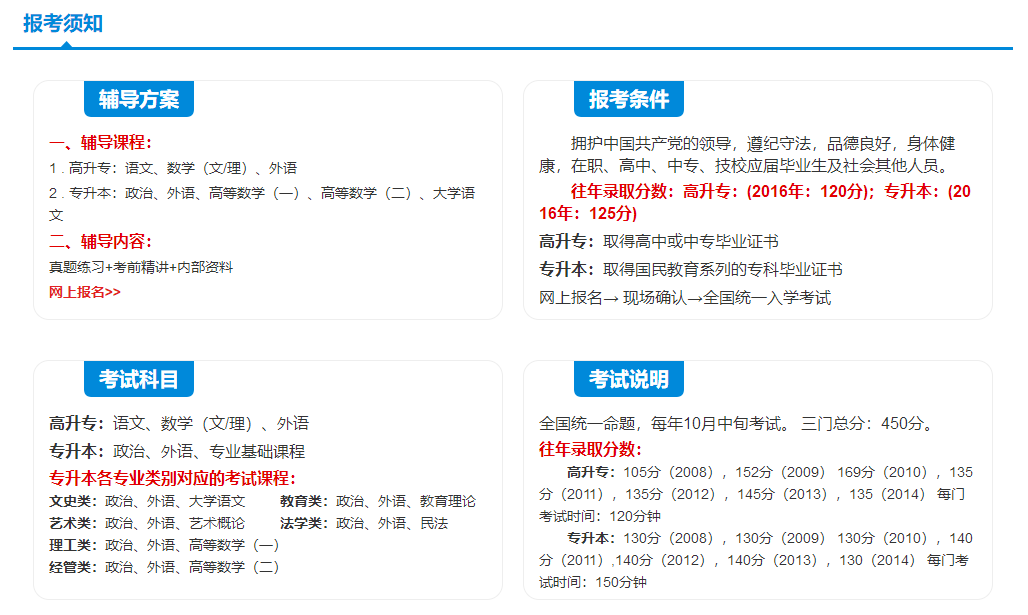The width and height of the screenshot is (1028, 615).
Task: Click the 往年录取分数 heading in 考试说明
Action: tap(590, 449)
